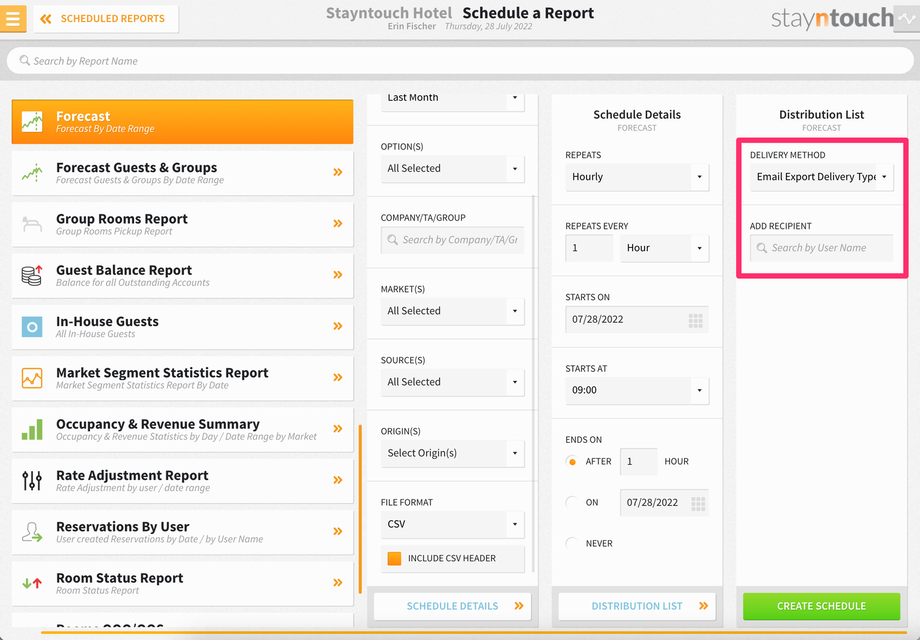
Task: Open the Select Origin(s) dropdown
Action: pos(452,453)
